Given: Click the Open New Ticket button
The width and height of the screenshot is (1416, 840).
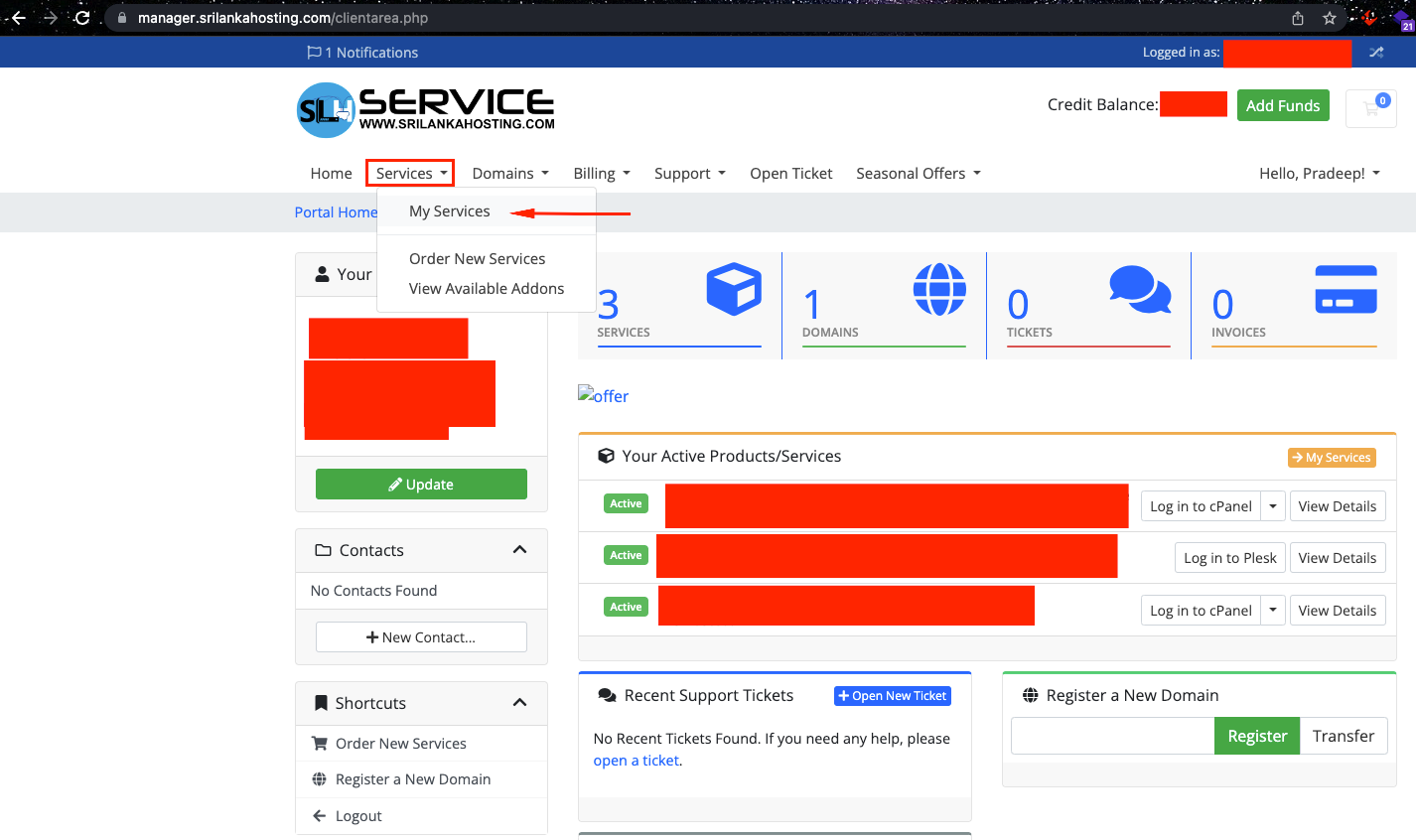Looking at the screenshot, I should click(x=892, y=696).
